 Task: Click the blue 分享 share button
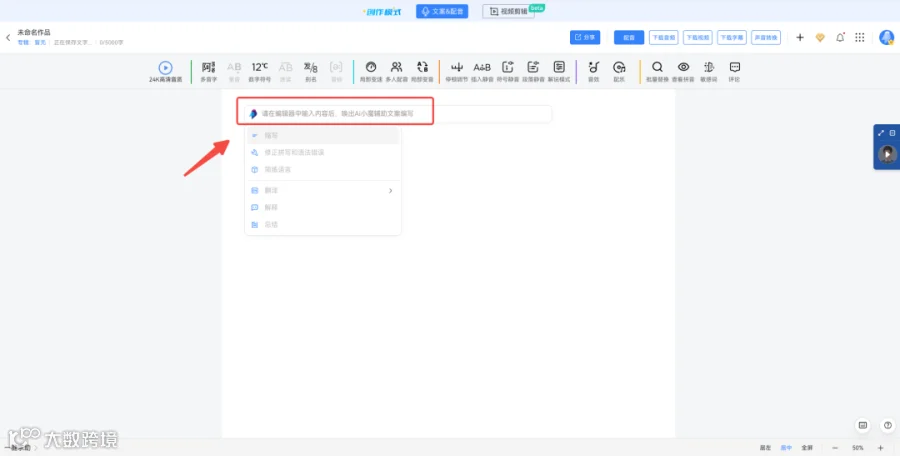[x=585, y=37]
